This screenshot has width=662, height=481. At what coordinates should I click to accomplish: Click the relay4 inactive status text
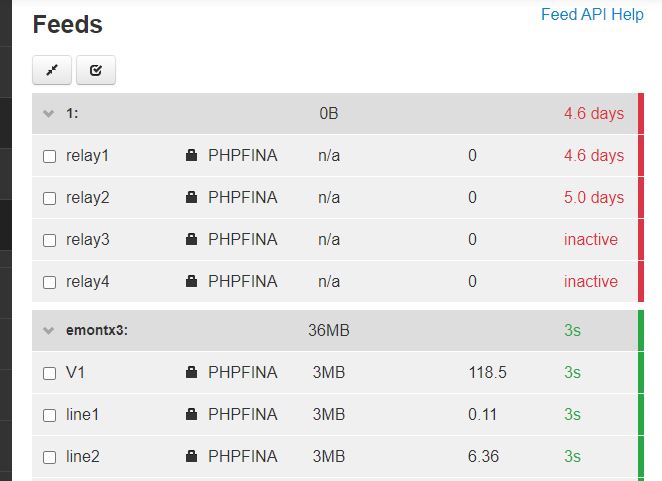click(591, 281)
